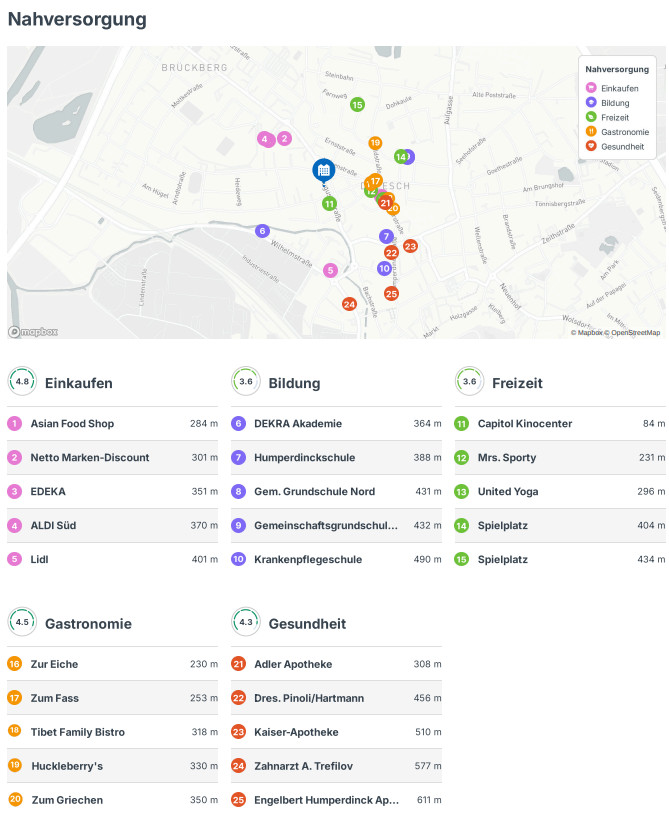Viewport: 669px width, 823px height.
Task: Click the Spielplatz row at 404 m
Action: 560,525
